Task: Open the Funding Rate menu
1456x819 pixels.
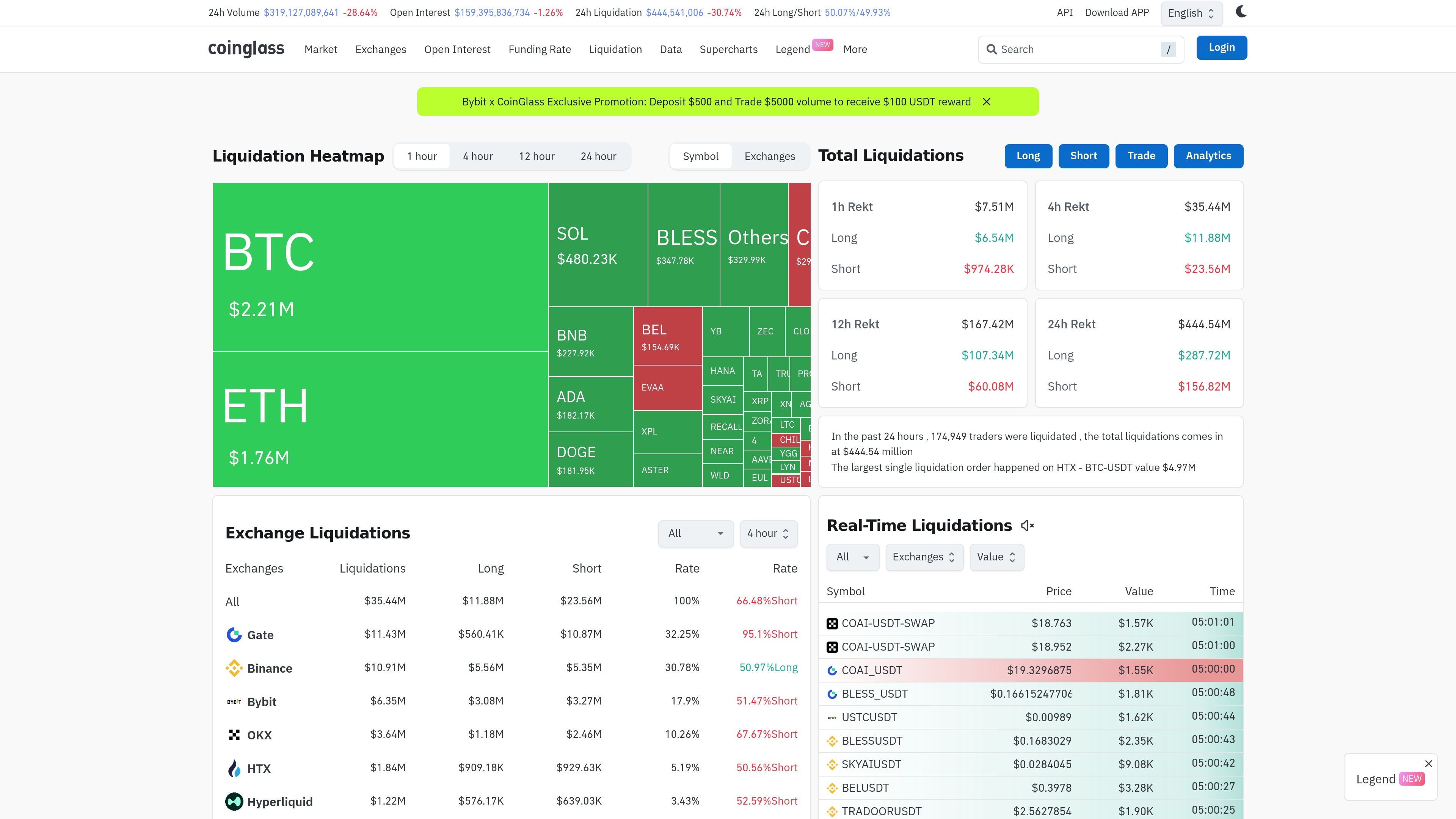Action: 539,50
